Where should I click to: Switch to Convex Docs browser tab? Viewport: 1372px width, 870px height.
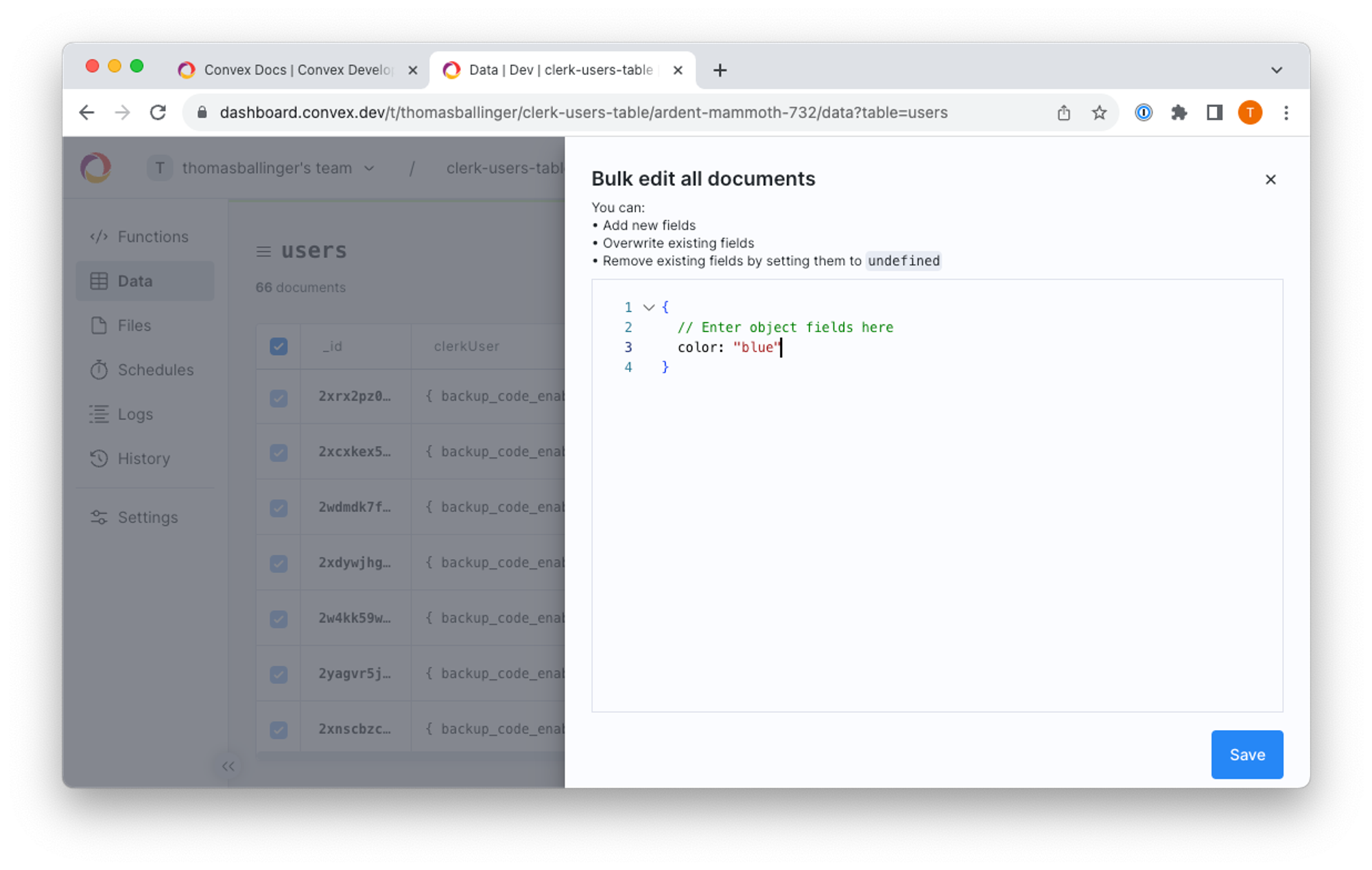pyautogui.click(x=296, y=70)
